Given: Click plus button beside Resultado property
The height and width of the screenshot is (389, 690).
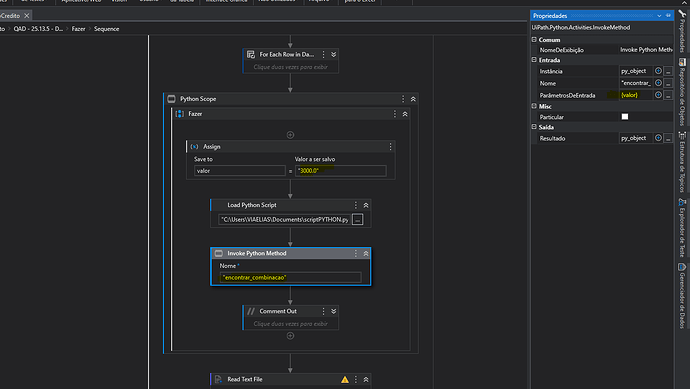Looking at the screenshot, I should [x=658, y=138].
